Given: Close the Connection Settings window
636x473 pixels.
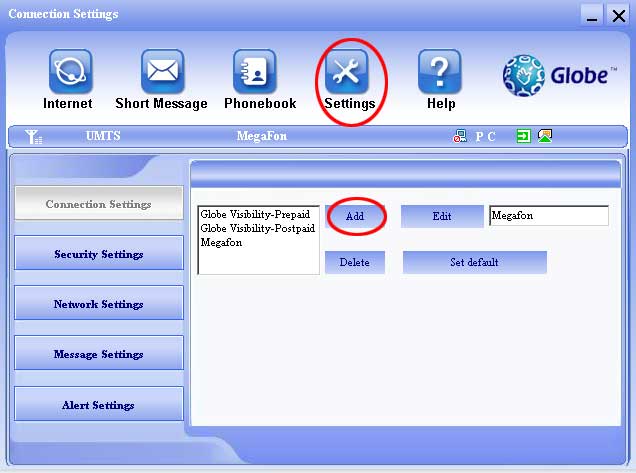Looking at the screenshot, I should tap(619, 15).
